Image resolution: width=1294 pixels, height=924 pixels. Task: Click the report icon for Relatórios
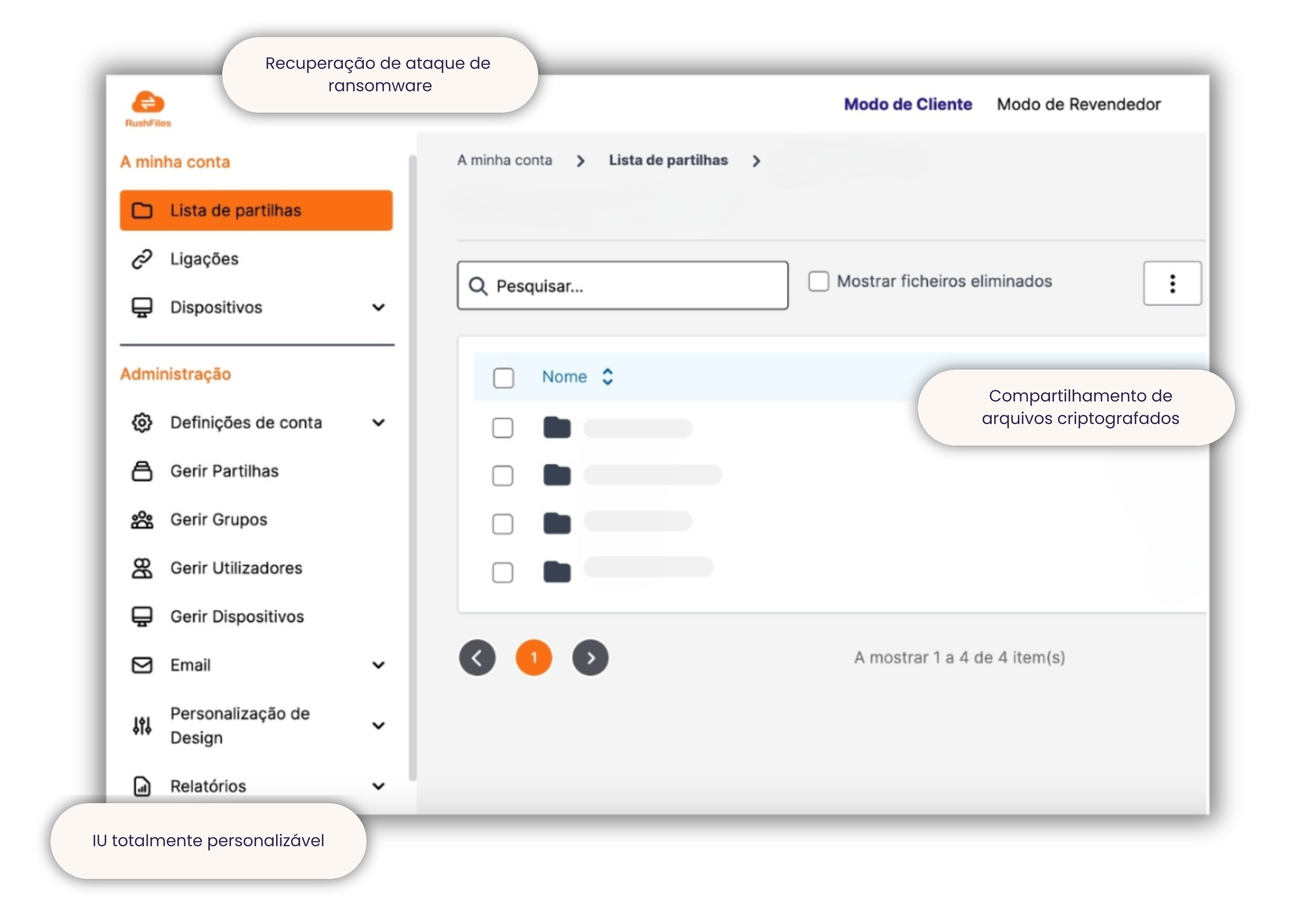pos(142,786)
